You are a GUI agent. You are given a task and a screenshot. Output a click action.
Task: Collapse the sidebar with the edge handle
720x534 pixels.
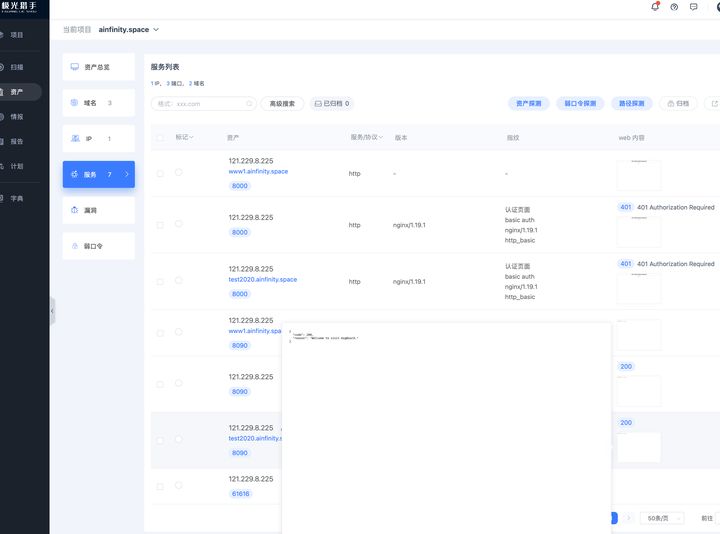(x=52, y=311)
